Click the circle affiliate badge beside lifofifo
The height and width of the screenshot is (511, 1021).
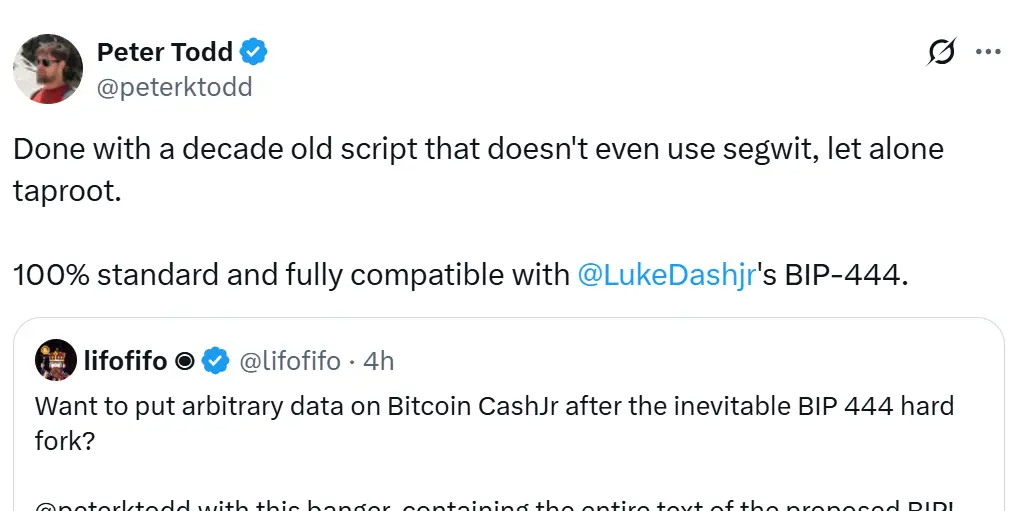click(x=185, y=361)
